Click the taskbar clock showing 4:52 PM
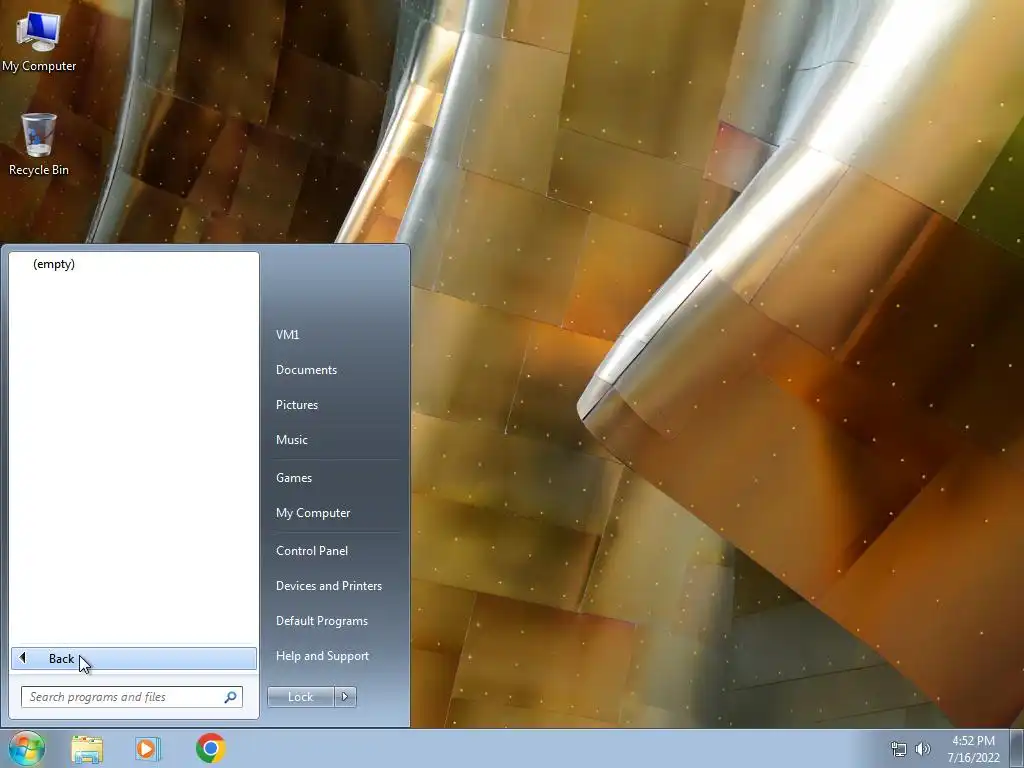1024x768 pixels. click(x=973, y=749)
